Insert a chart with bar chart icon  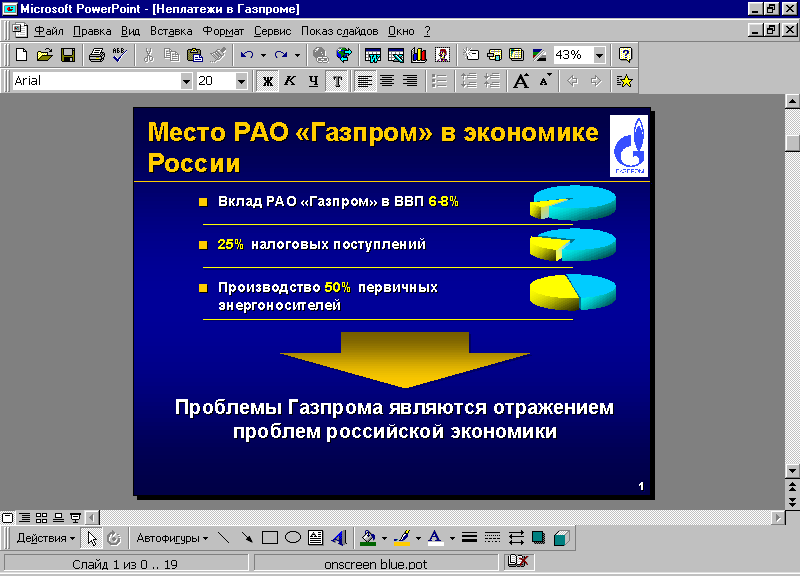(x=419, y=55)
